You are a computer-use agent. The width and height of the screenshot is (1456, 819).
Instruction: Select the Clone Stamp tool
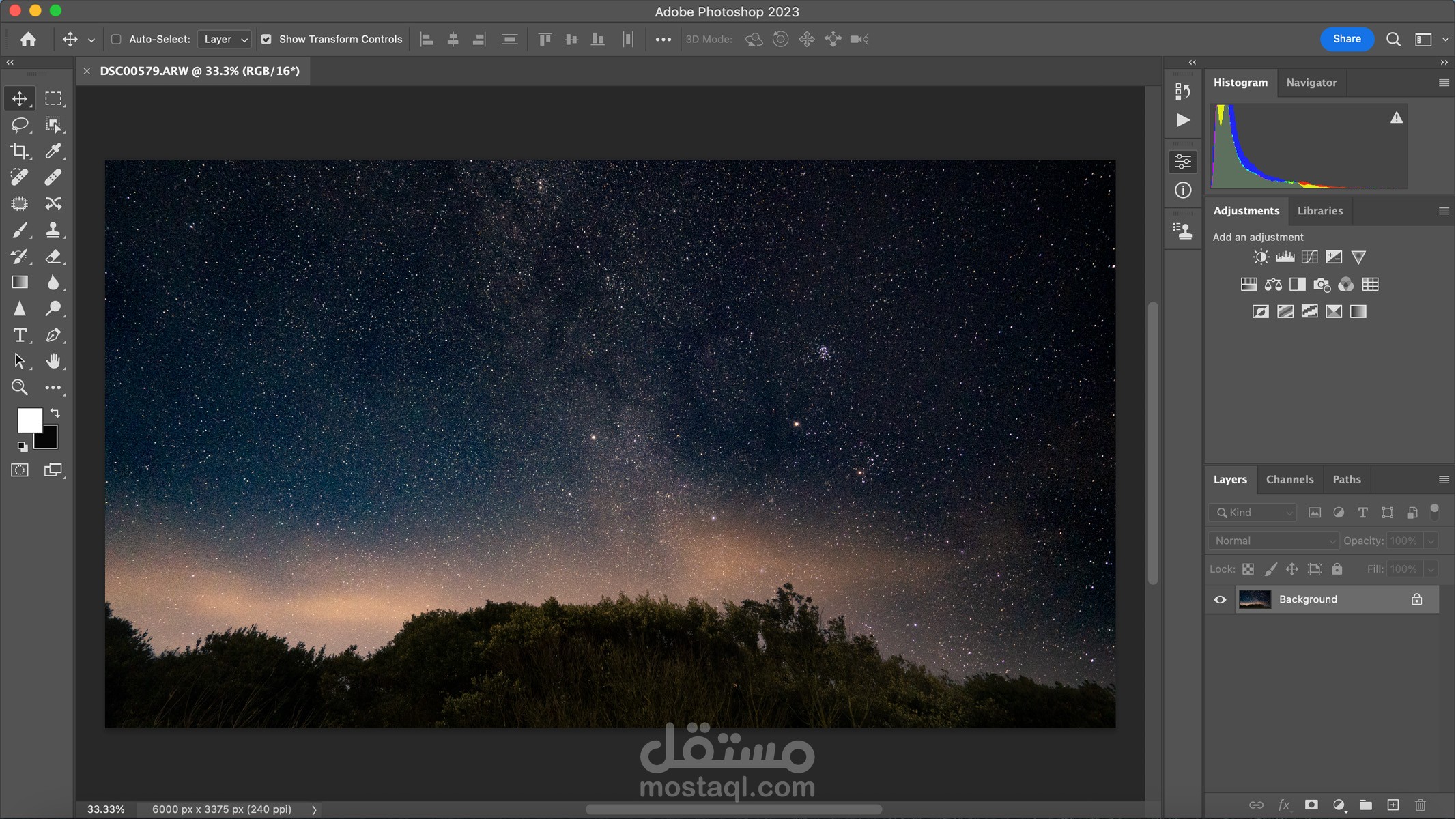click(53, 230)
